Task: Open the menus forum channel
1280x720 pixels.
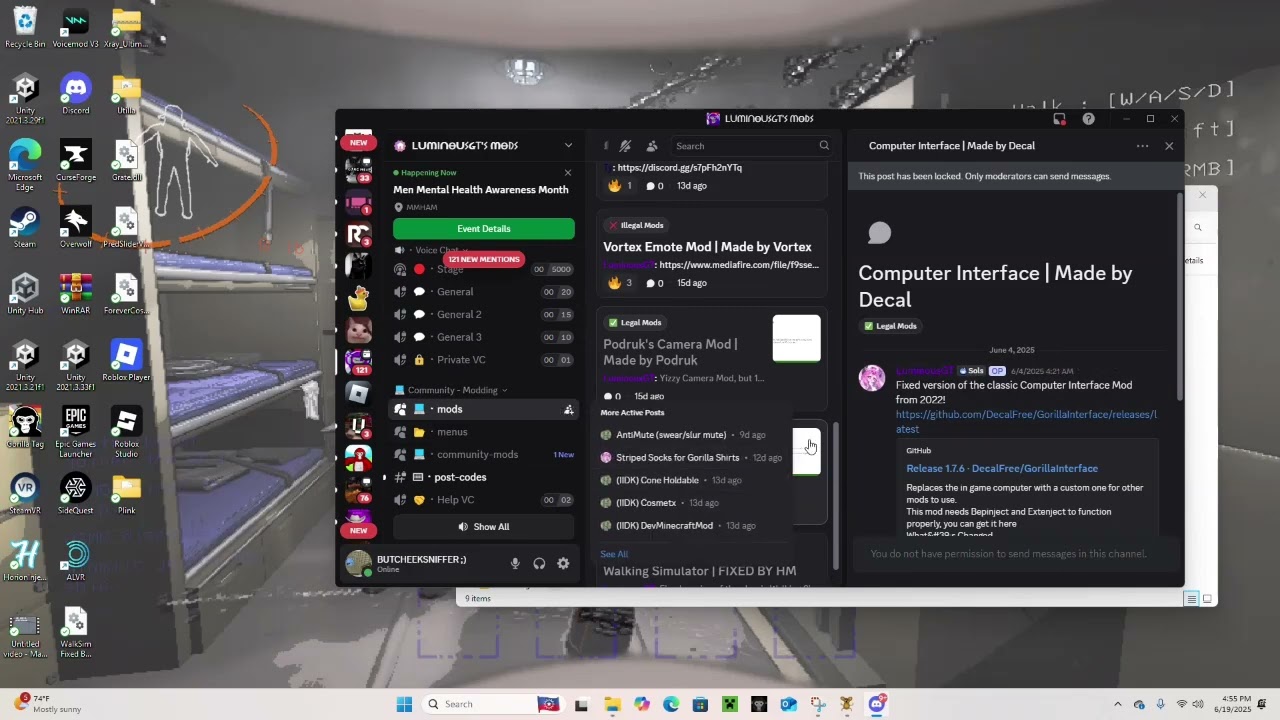Action: click(484, 432)
